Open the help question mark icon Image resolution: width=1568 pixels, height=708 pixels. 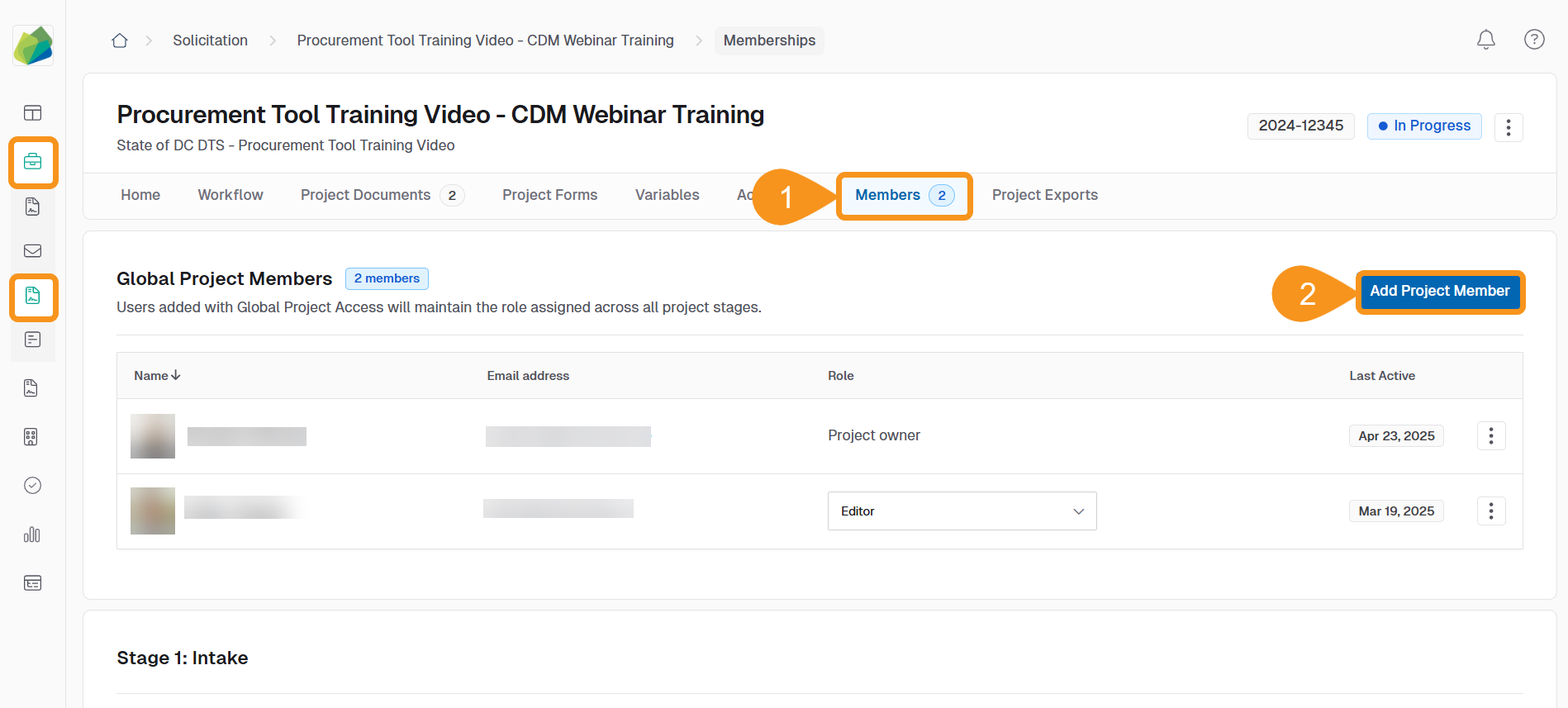(1533, 40)
